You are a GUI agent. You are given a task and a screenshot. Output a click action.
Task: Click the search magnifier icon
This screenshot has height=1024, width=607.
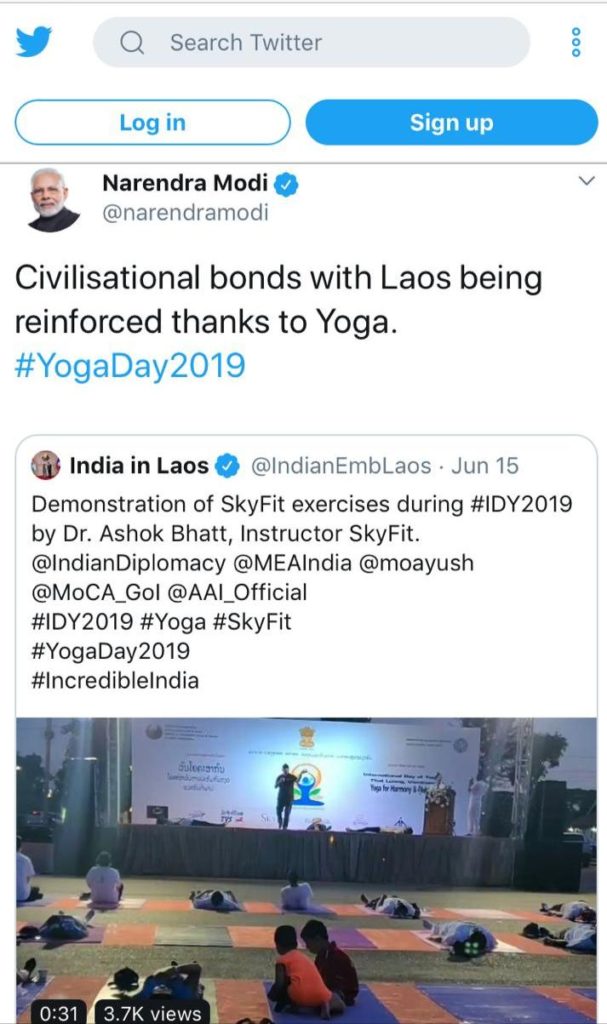133,43
